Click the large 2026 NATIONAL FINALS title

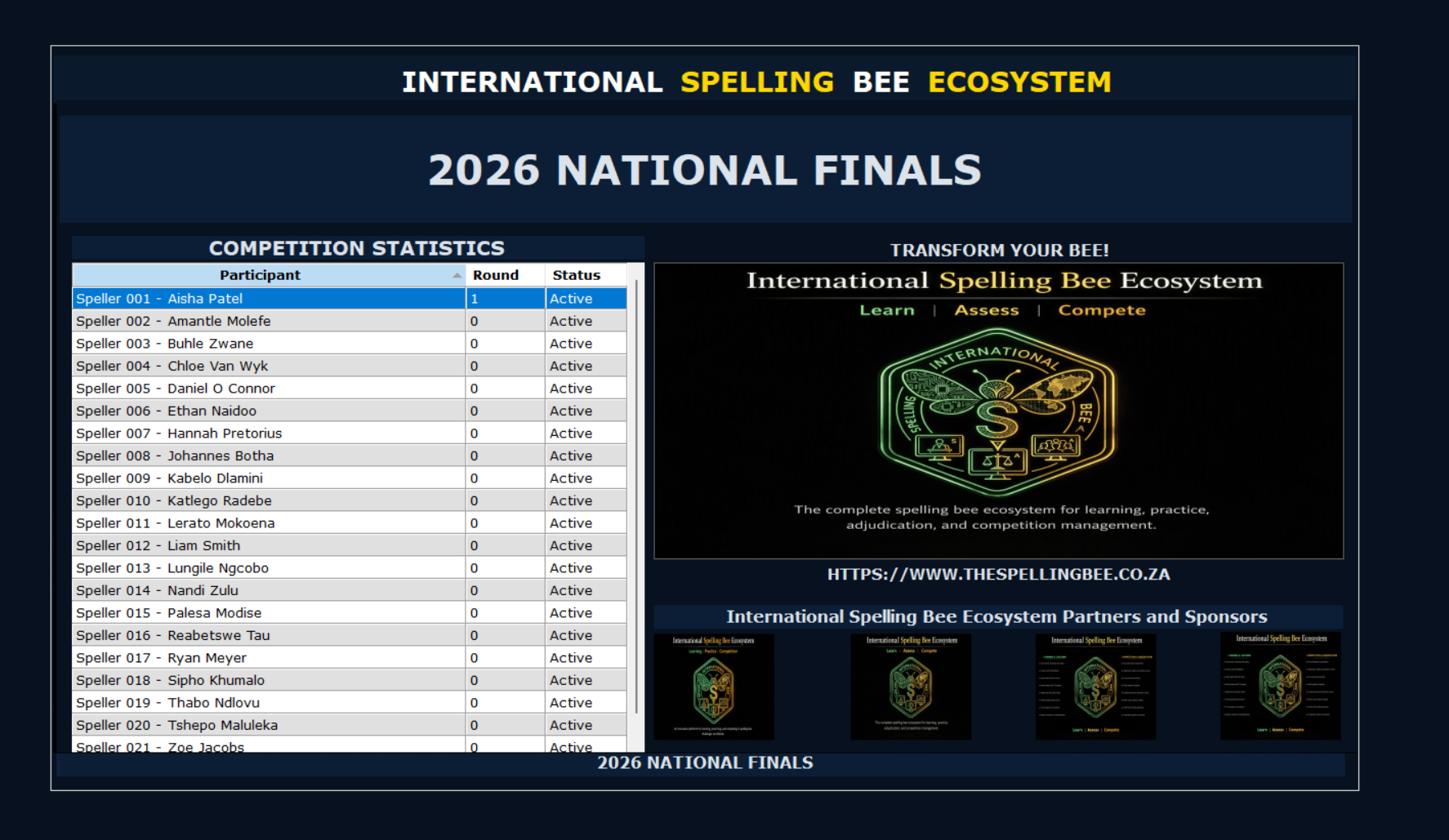click(x=705, y=170)
